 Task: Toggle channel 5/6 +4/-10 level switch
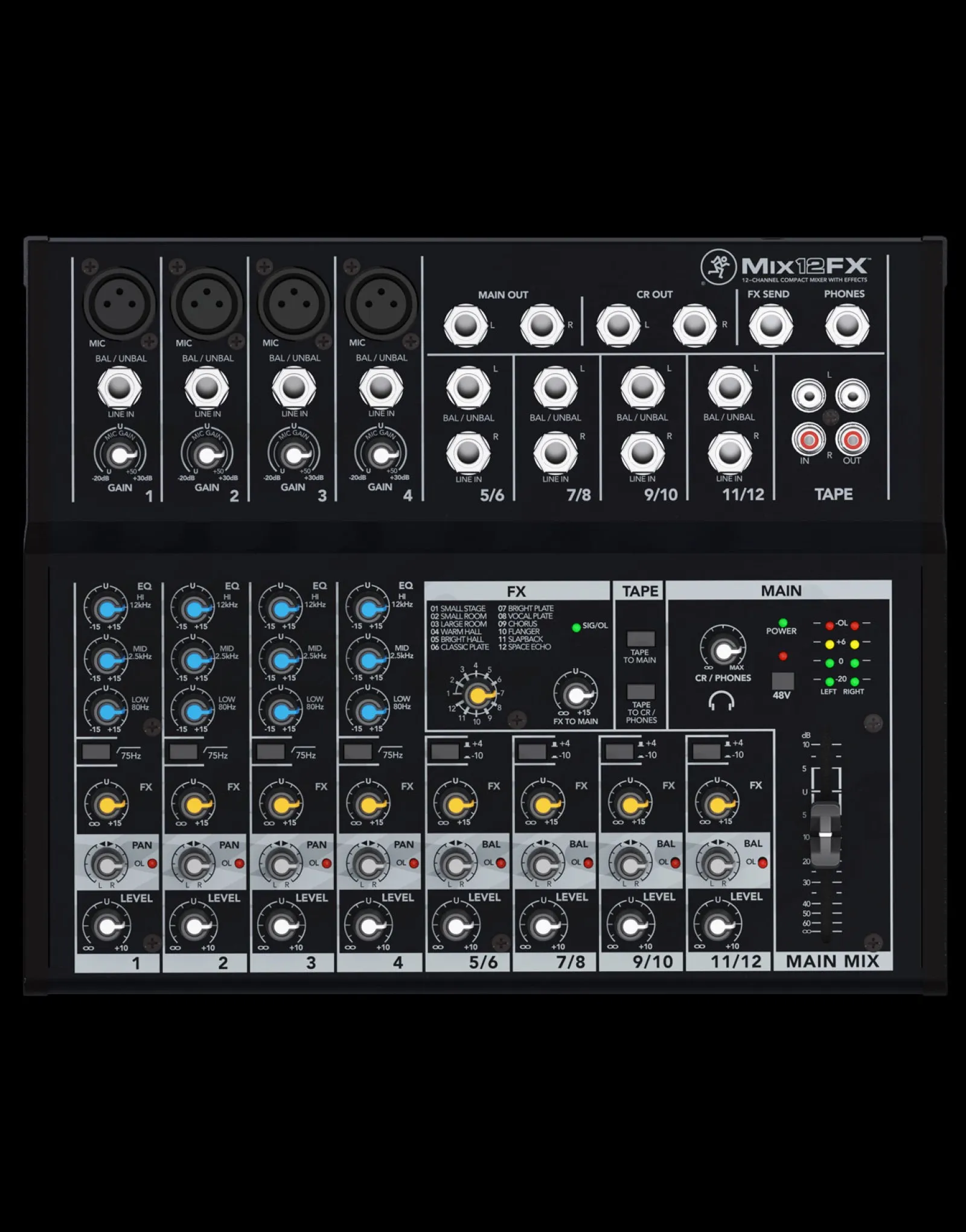tap(445, 752)
